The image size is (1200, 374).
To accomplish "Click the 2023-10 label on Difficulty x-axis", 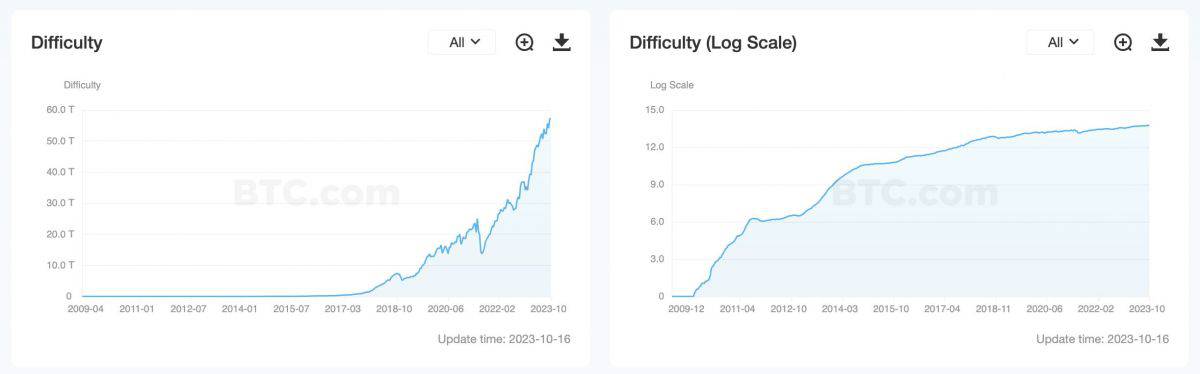I will (x=550, y=309).
